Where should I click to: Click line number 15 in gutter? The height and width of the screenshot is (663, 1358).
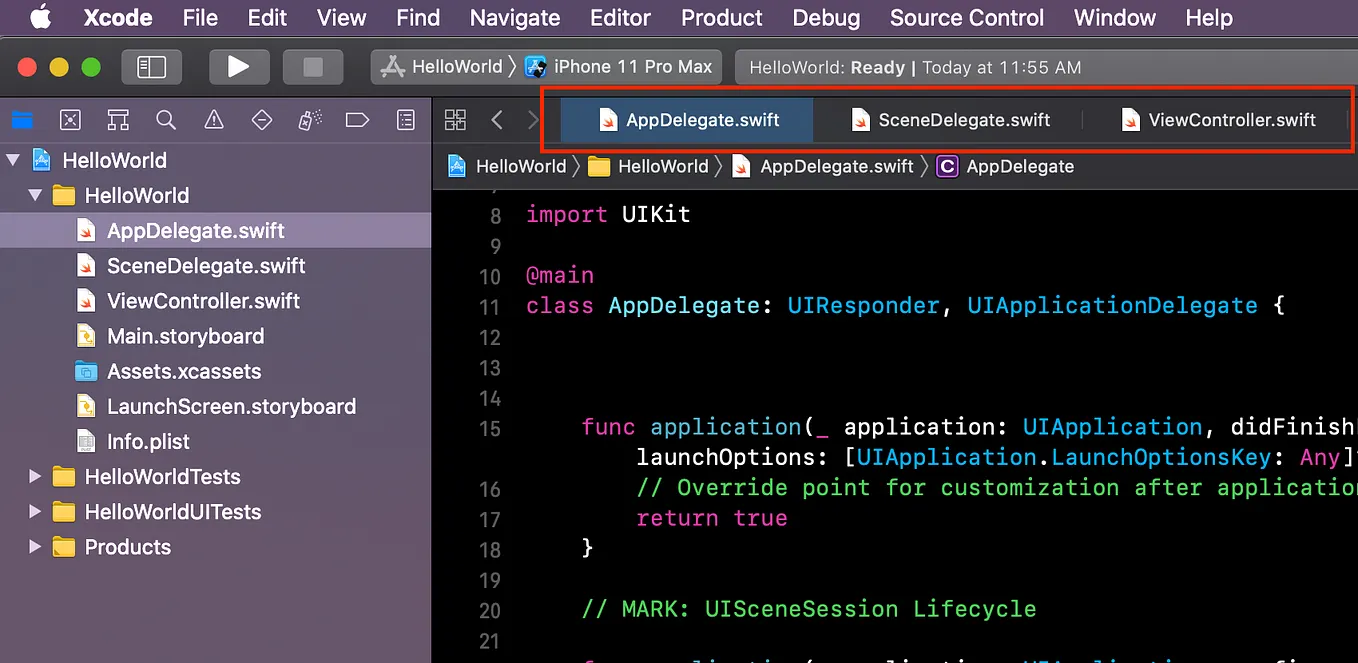coord(490,428)
